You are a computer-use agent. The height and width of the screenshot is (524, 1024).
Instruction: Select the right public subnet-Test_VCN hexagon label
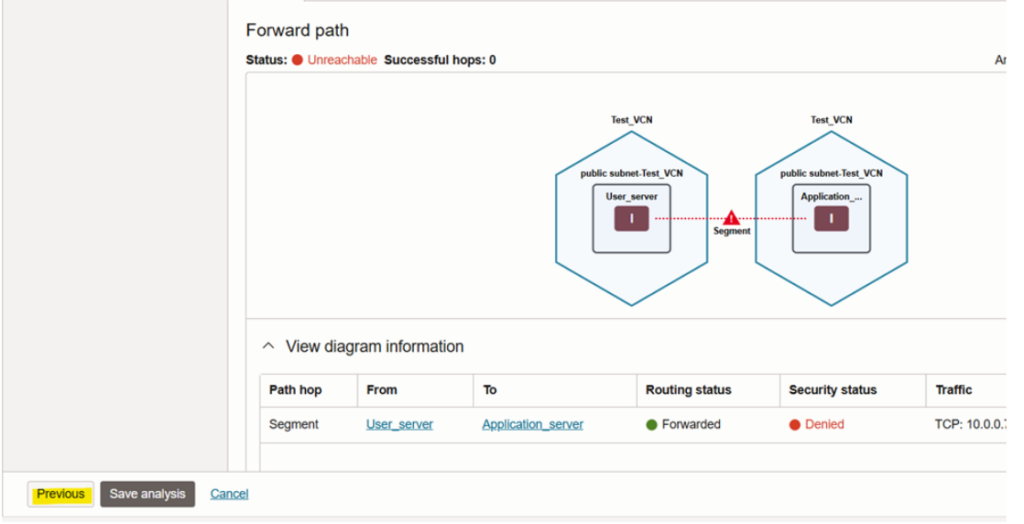point(831,173)
